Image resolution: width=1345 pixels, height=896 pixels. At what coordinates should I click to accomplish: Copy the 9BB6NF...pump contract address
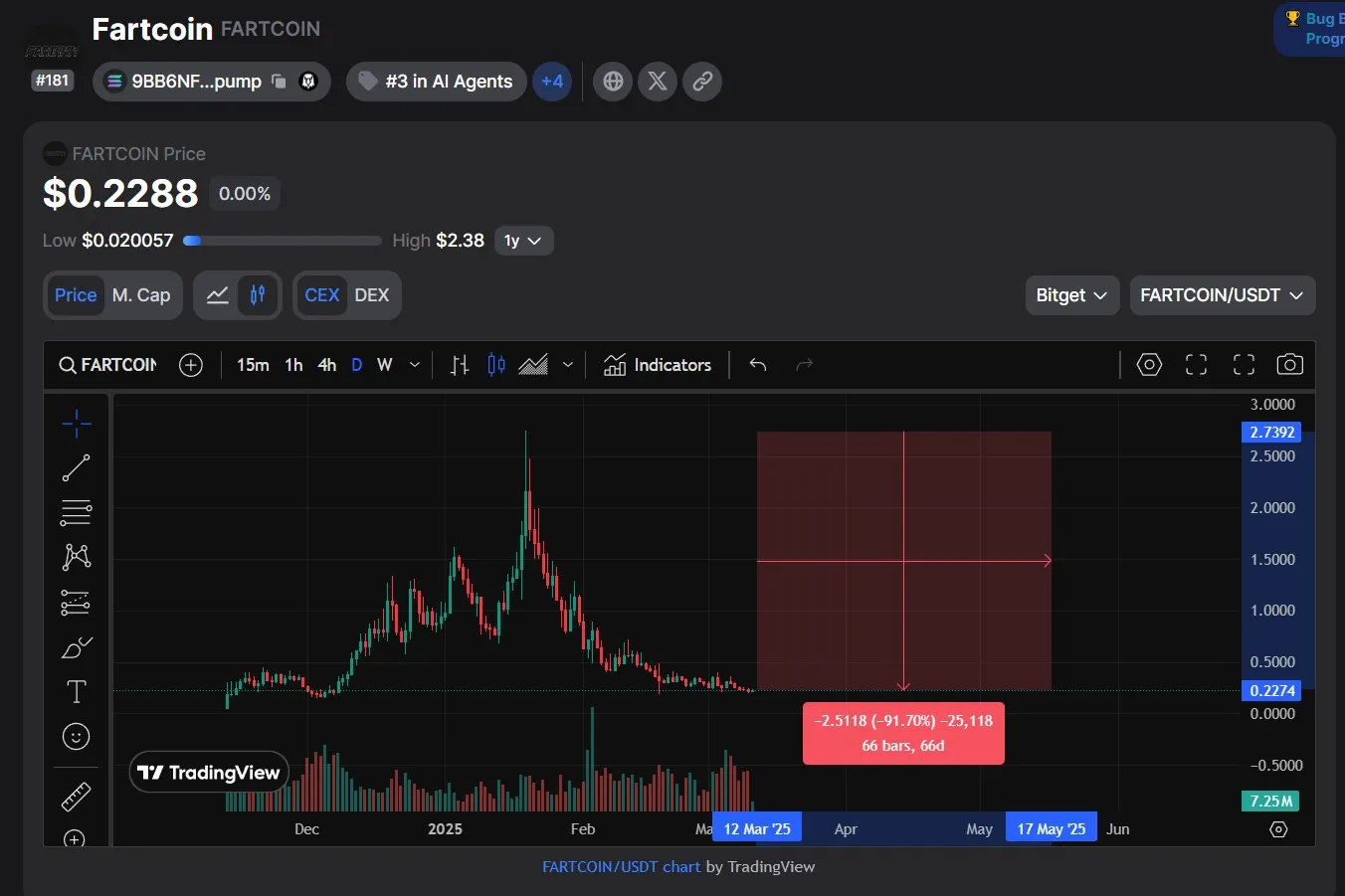click(x=280, y=82)
